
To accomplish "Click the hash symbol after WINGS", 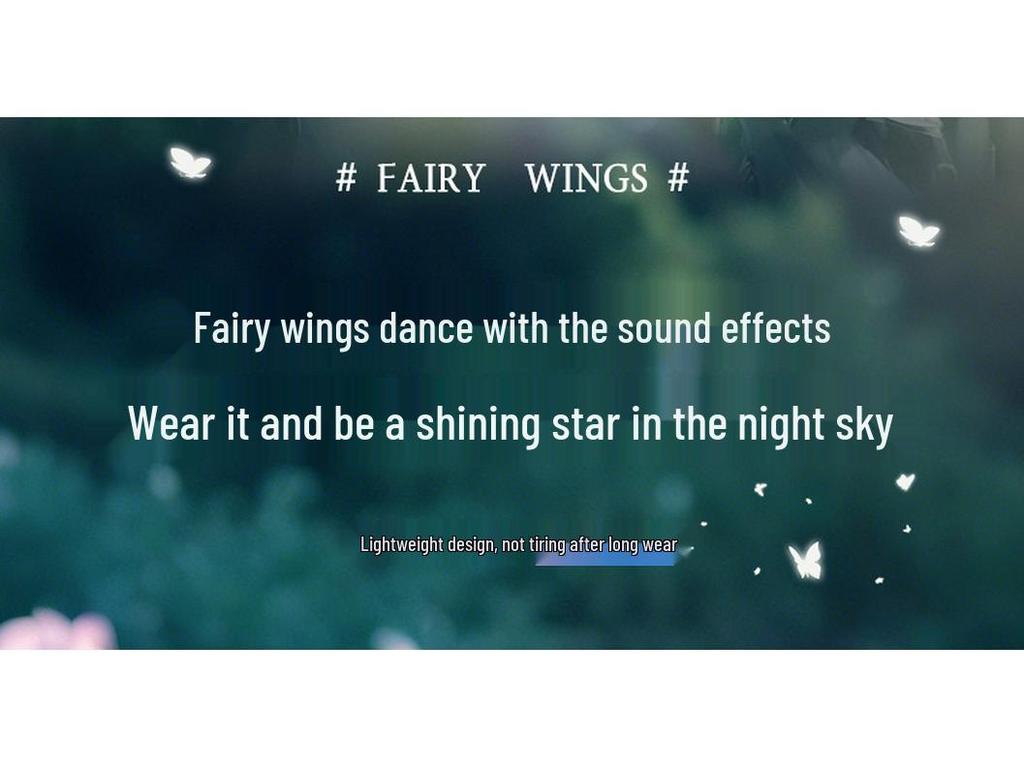I will pyautogui.click(x=679, y=178).
